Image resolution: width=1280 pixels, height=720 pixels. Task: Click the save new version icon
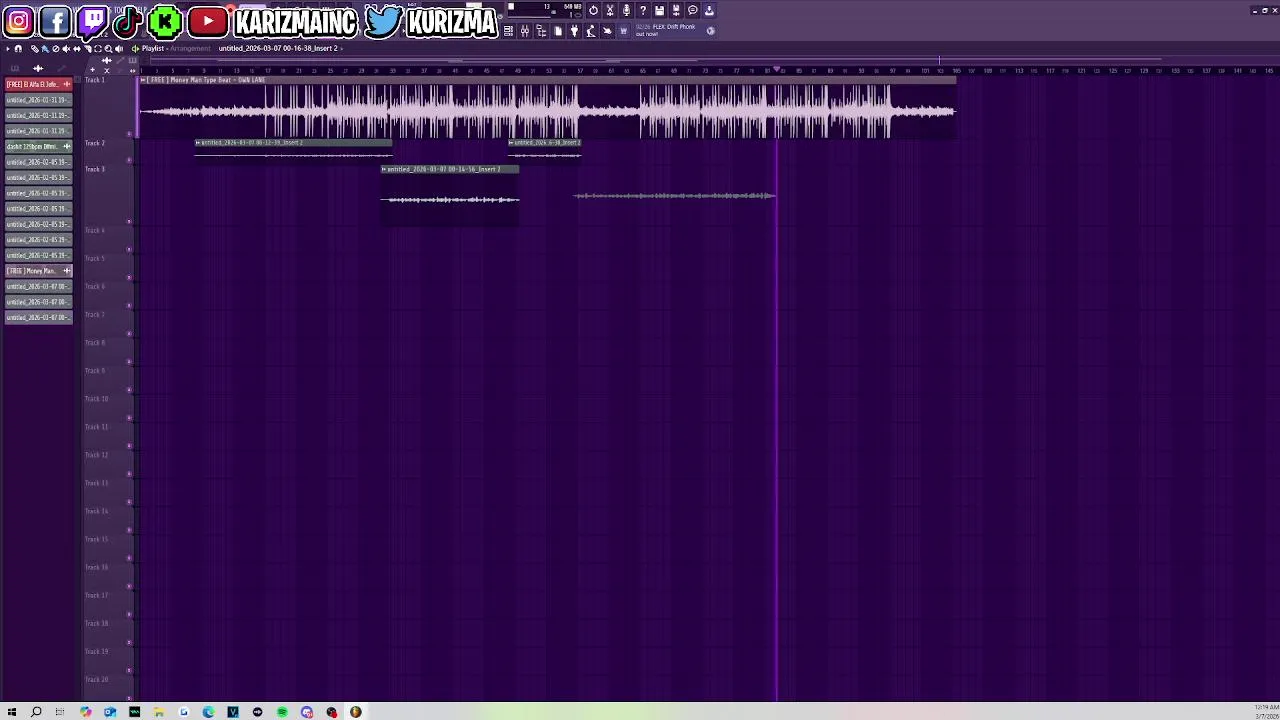[676, 11]
